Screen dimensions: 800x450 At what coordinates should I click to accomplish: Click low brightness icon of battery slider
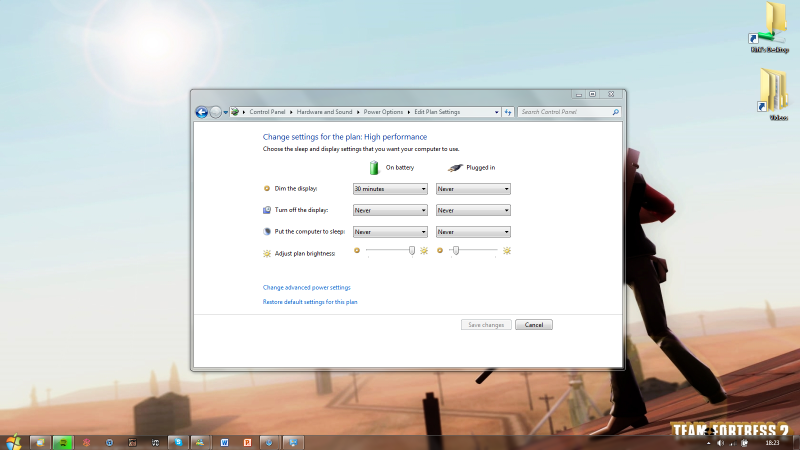pyautogui.click(x=357, y=251)
